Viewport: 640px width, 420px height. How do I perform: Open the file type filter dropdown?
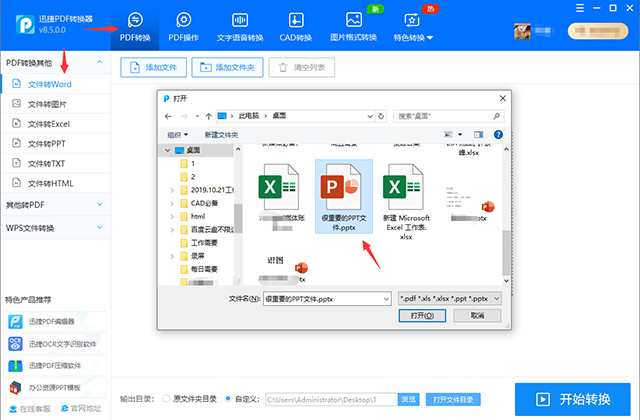point(450,299)
